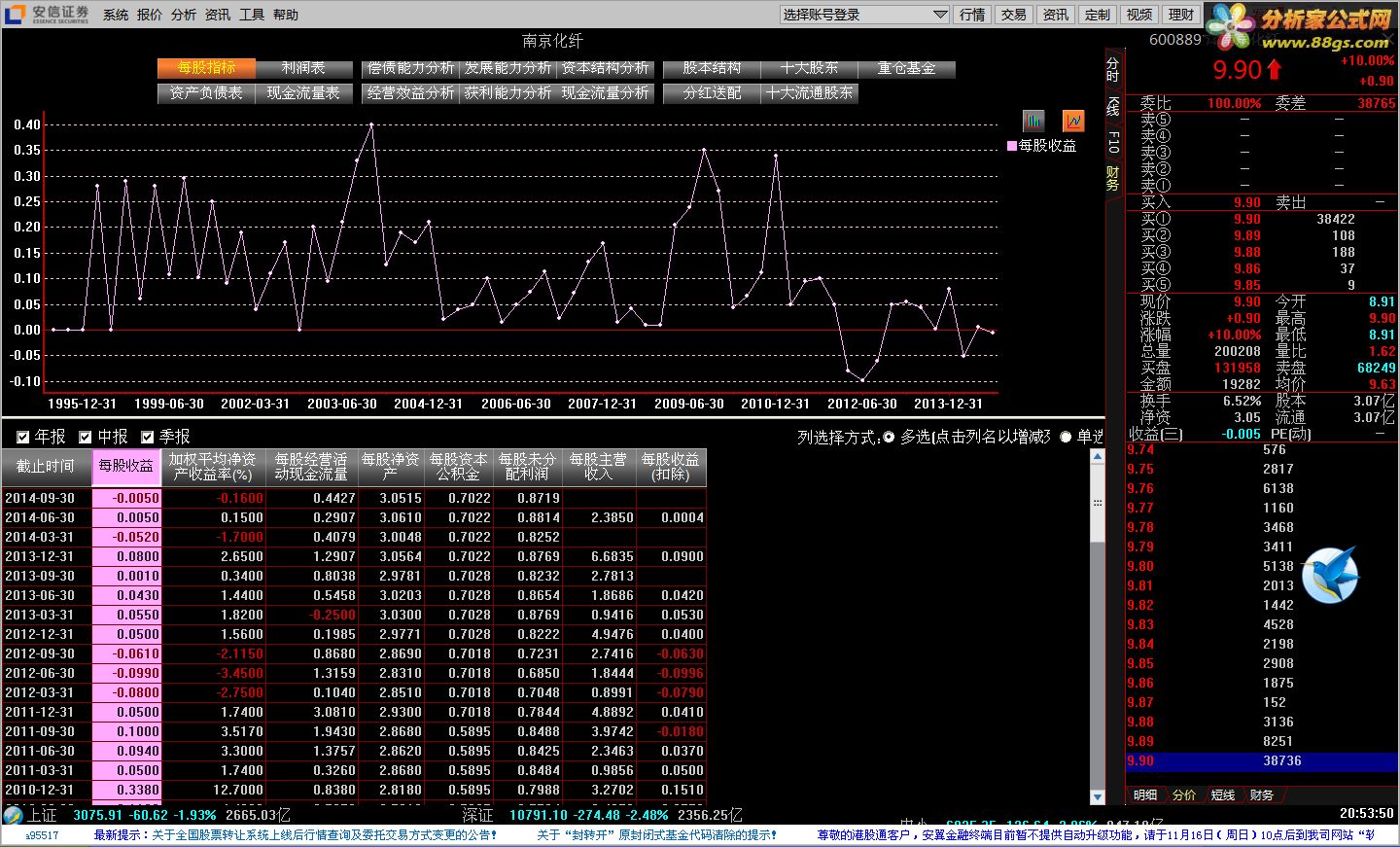Click the 每股收益 column header

(x=126, y=467)
